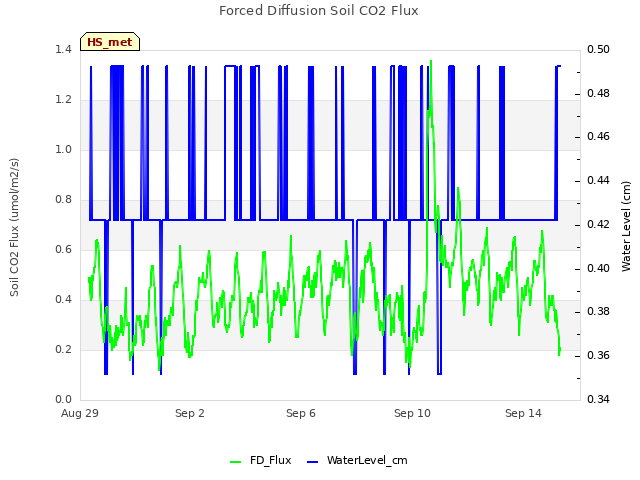640x480 pixels.
Task: Click the HS_met site label badge
Action: pyautogui.click(x=110, y=42)
